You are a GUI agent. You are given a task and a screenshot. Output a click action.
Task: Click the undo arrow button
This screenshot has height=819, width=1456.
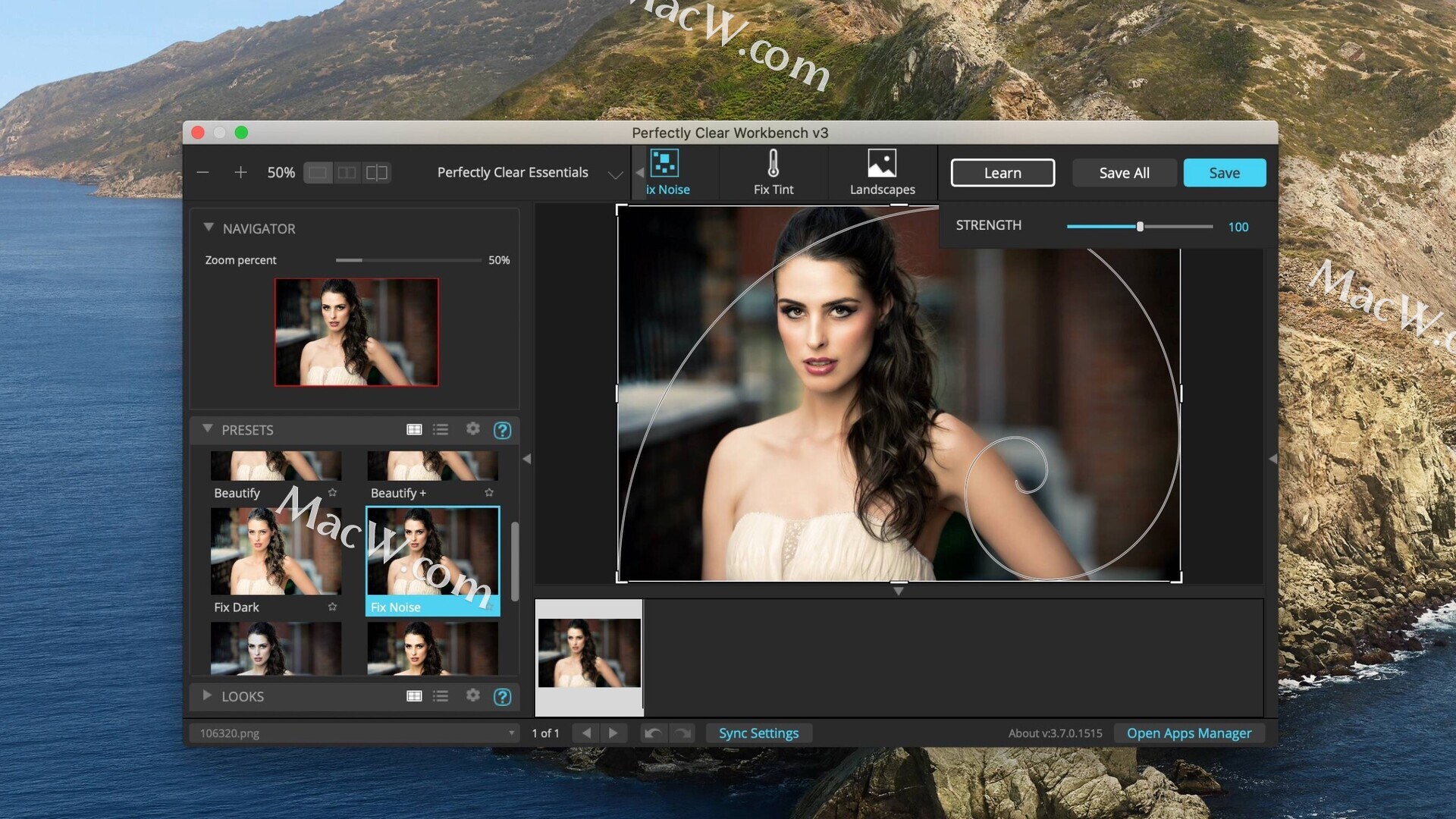pyautogui.click(x=653, y=733)
